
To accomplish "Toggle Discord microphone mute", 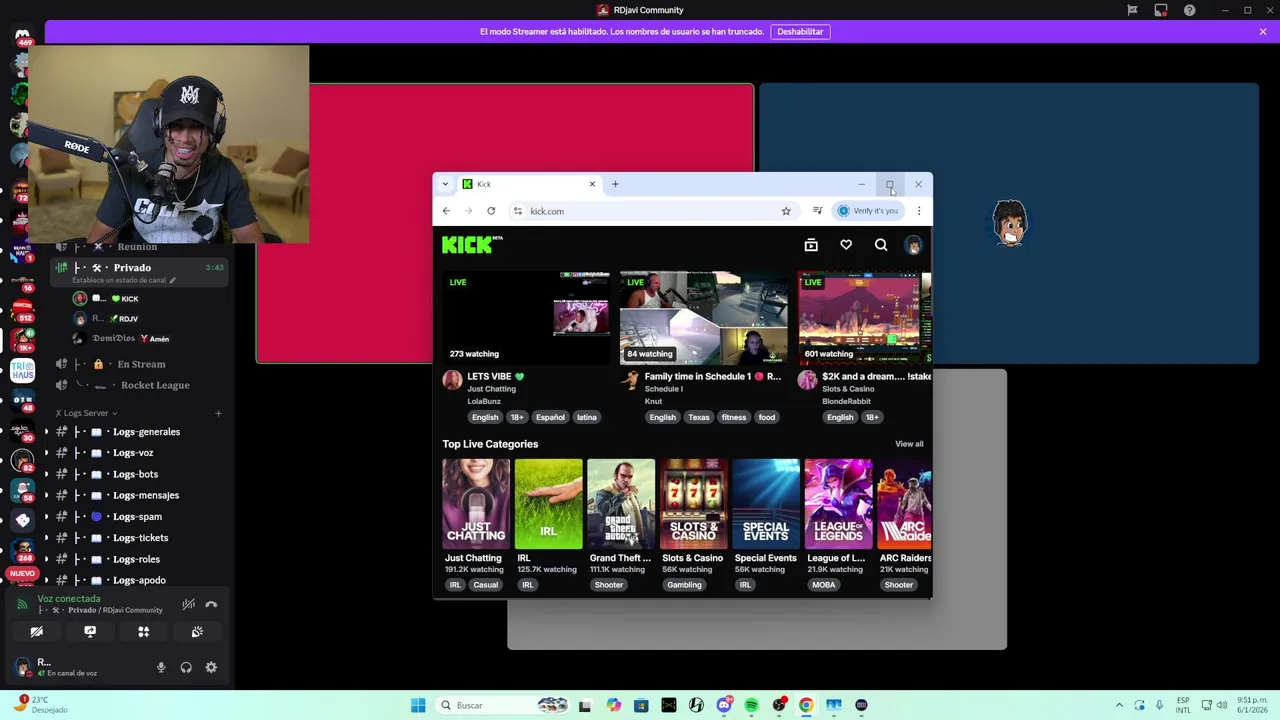I will pyautogui.click(x=161, y=667).
